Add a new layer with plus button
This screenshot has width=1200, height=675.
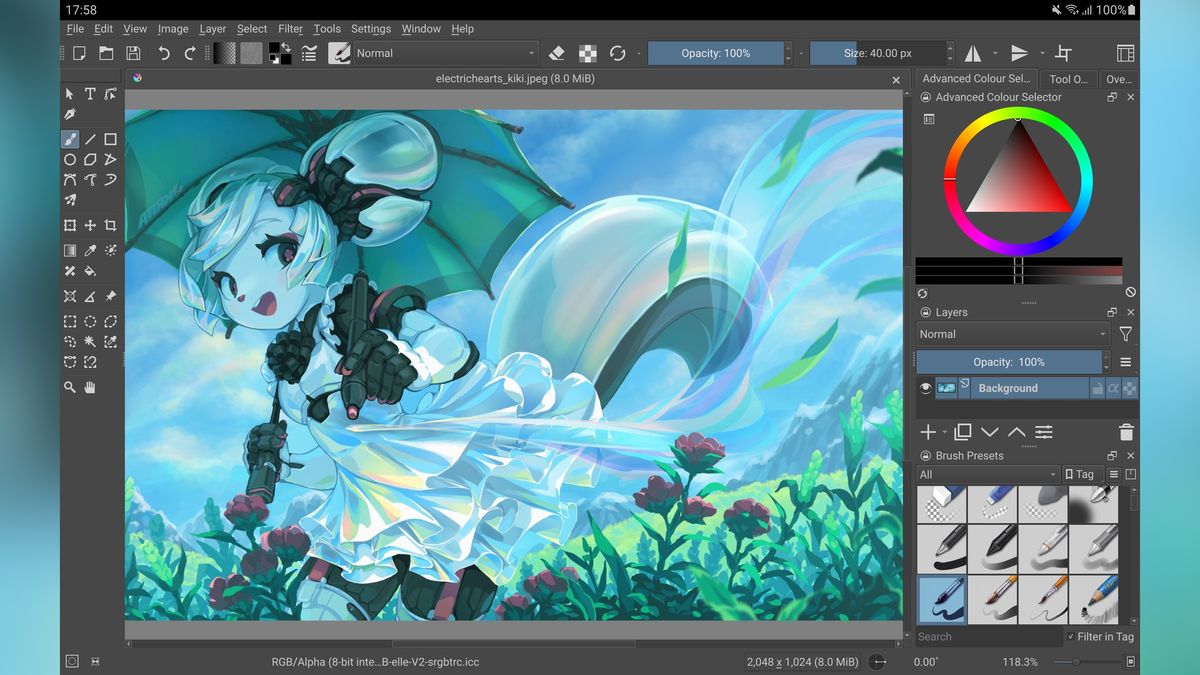pos(928,432)
